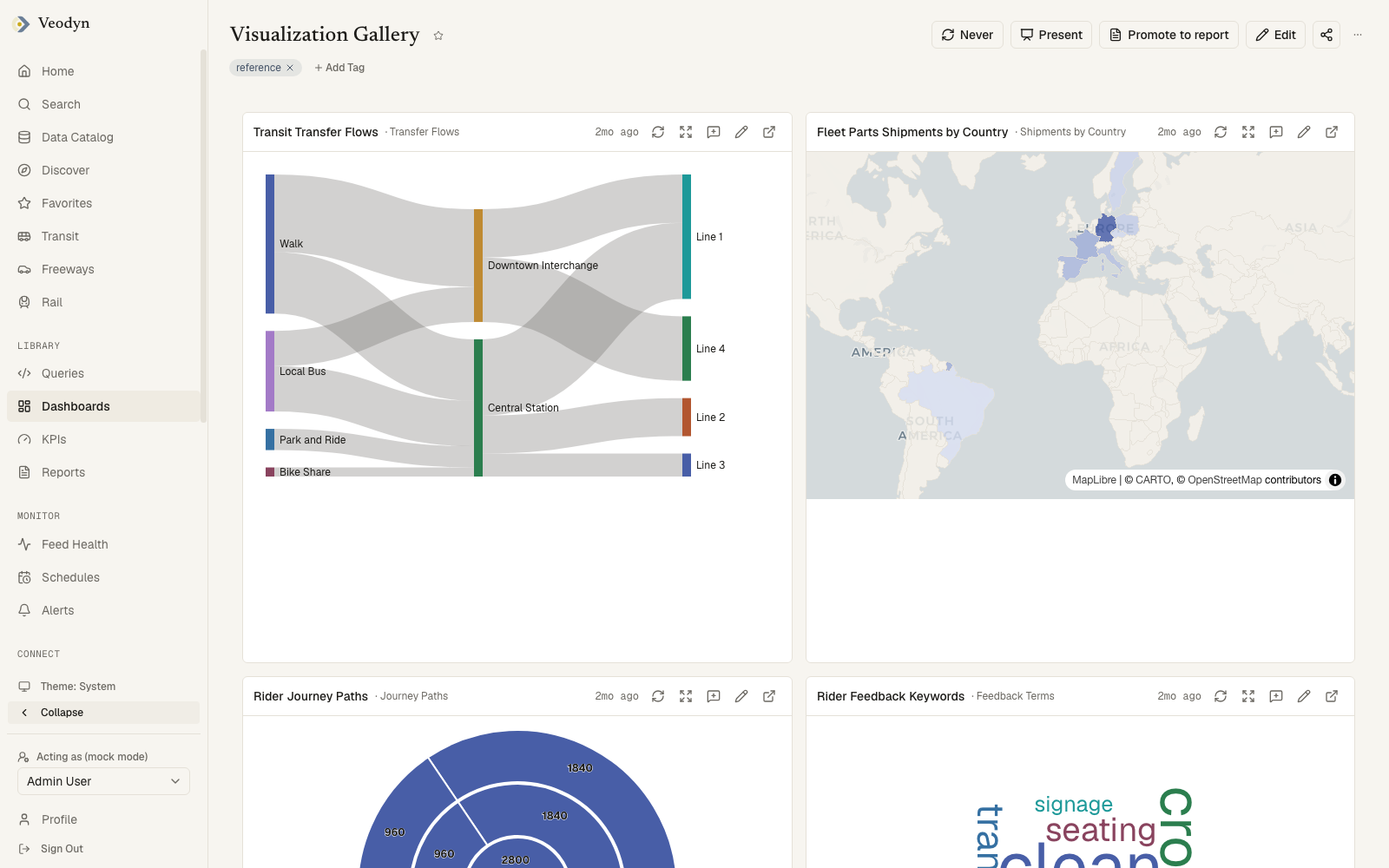The image size is (1389, 868).
Task: Open the Never auto-refresh option
Action: tap(967, 35)
